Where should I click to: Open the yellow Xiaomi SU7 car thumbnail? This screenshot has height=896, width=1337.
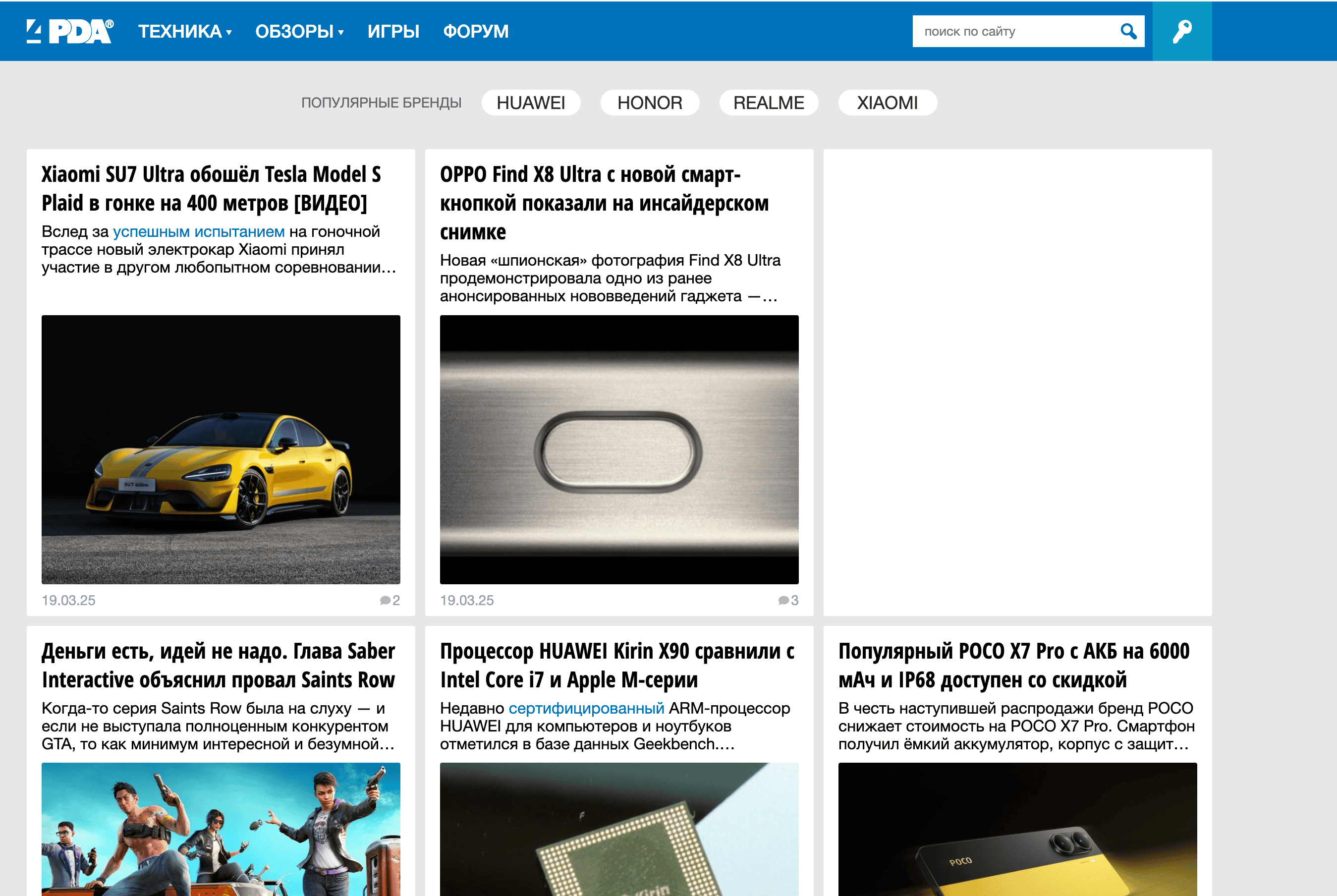[221, 449]
